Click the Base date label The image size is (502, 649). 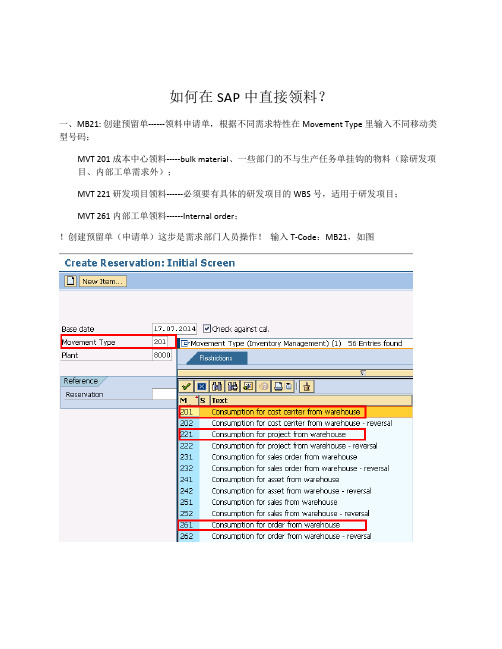click(78, 329)
